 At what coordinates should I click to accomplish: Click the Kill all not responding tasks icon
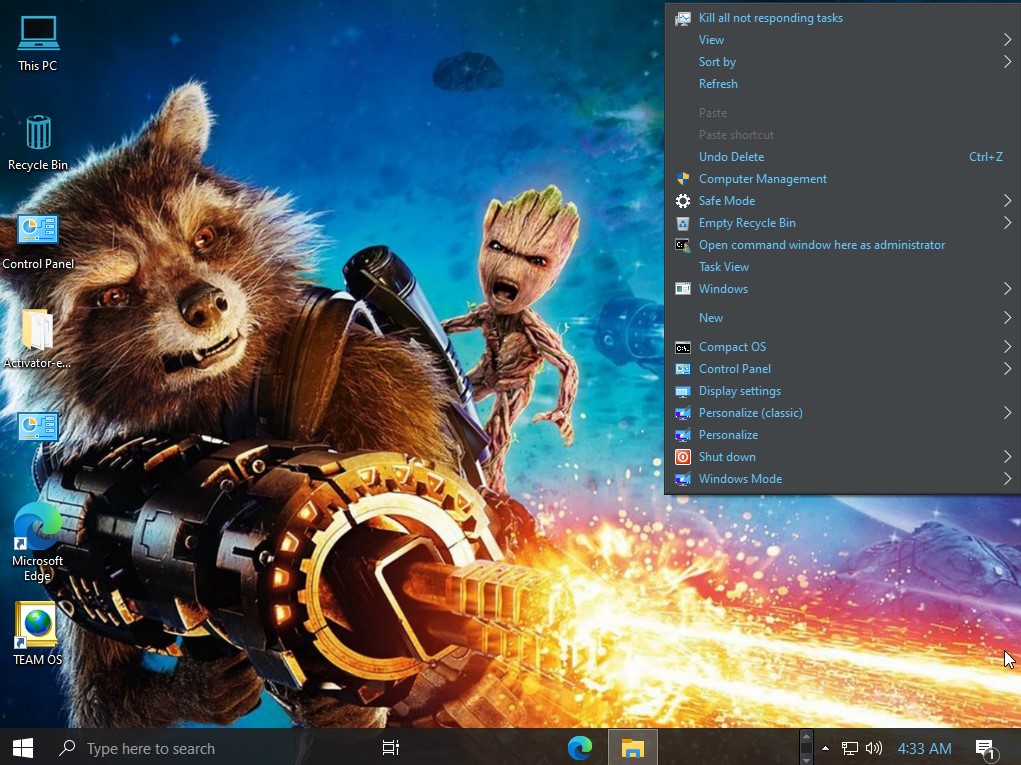[x=682, y=18]
